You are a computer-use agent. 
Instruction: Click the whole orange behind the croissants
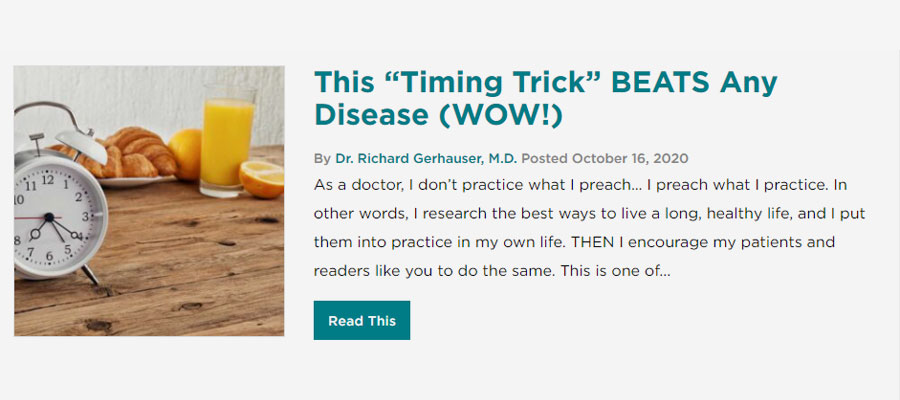pyautogui.click(x=186, y=153)
